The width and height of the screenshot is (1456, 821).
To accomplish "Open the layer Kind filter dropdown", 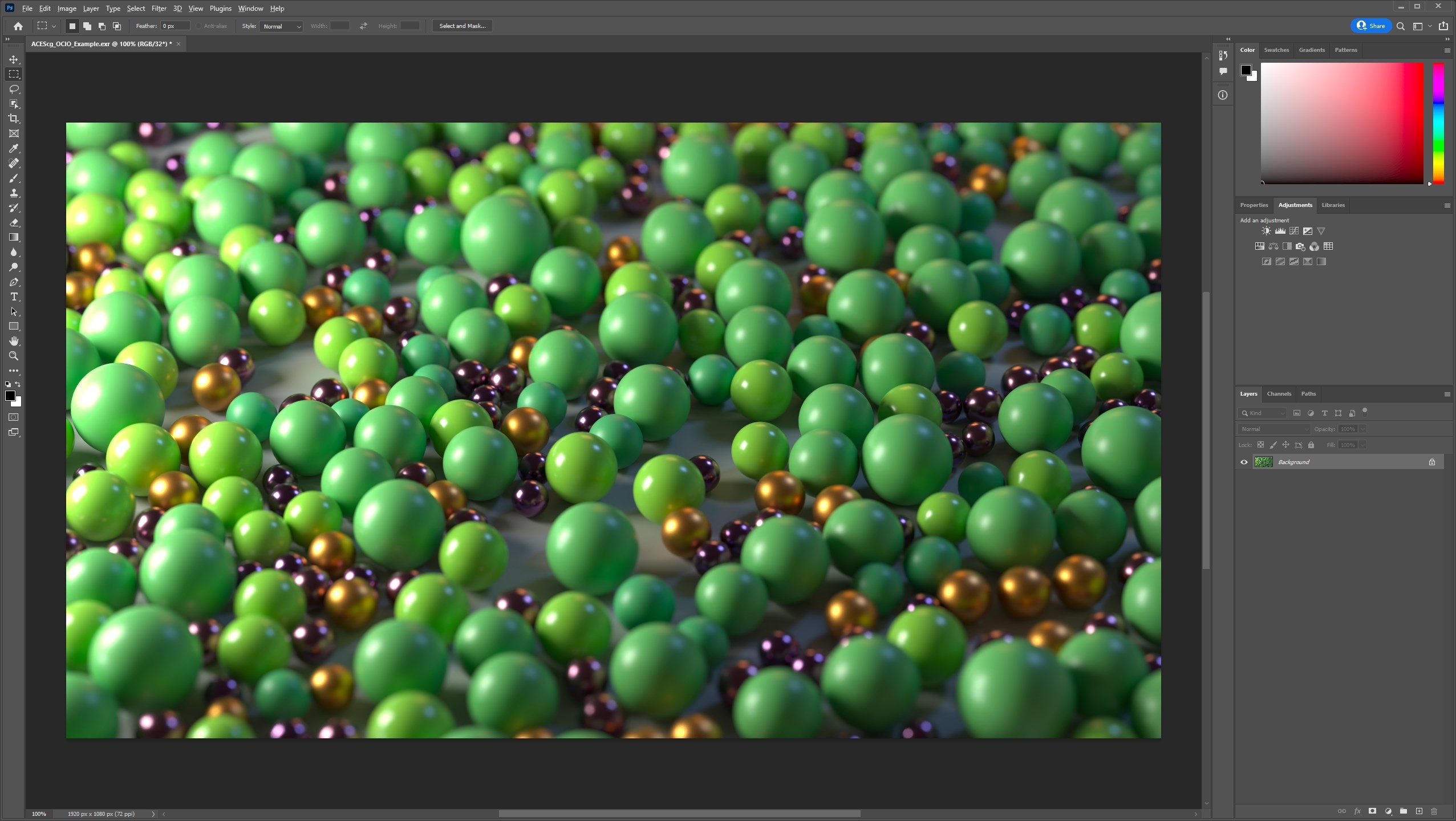I will coord(1263,413).
